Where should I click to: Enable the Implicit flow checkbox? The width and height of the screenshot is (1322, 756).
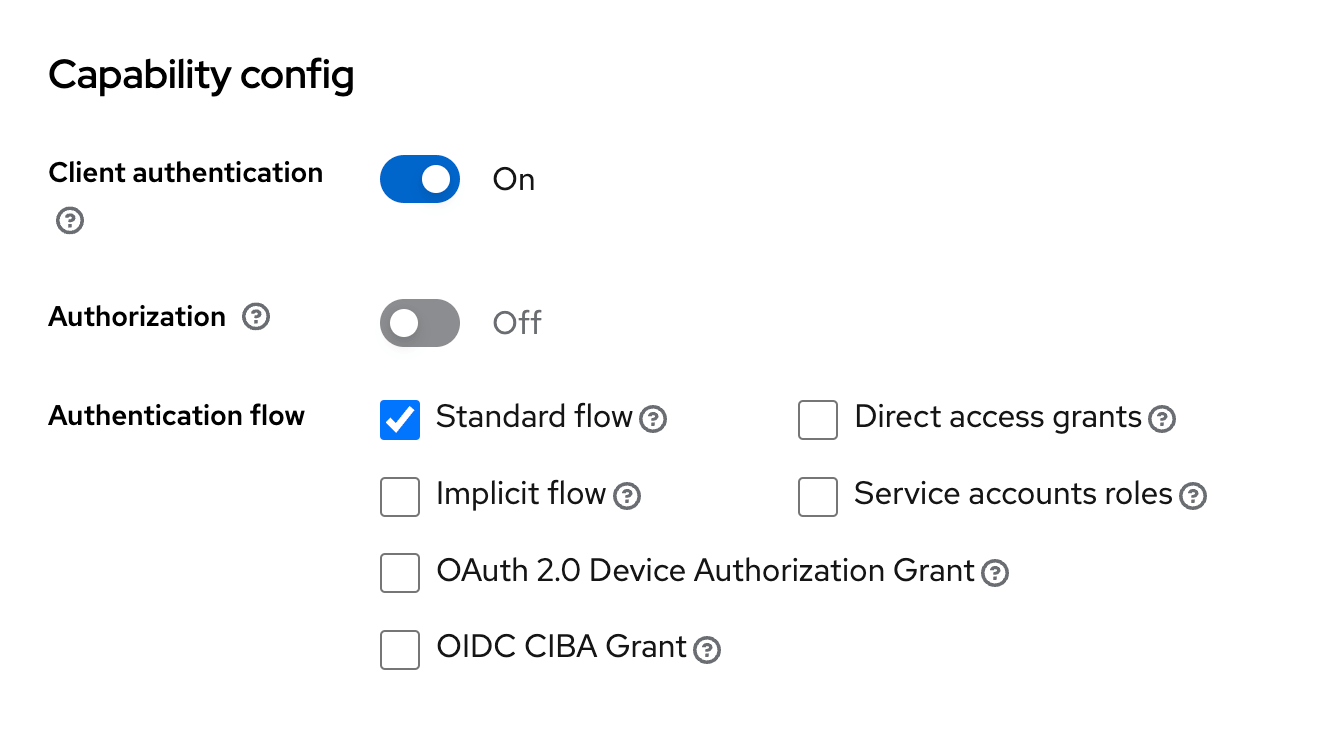pos(400,497)
